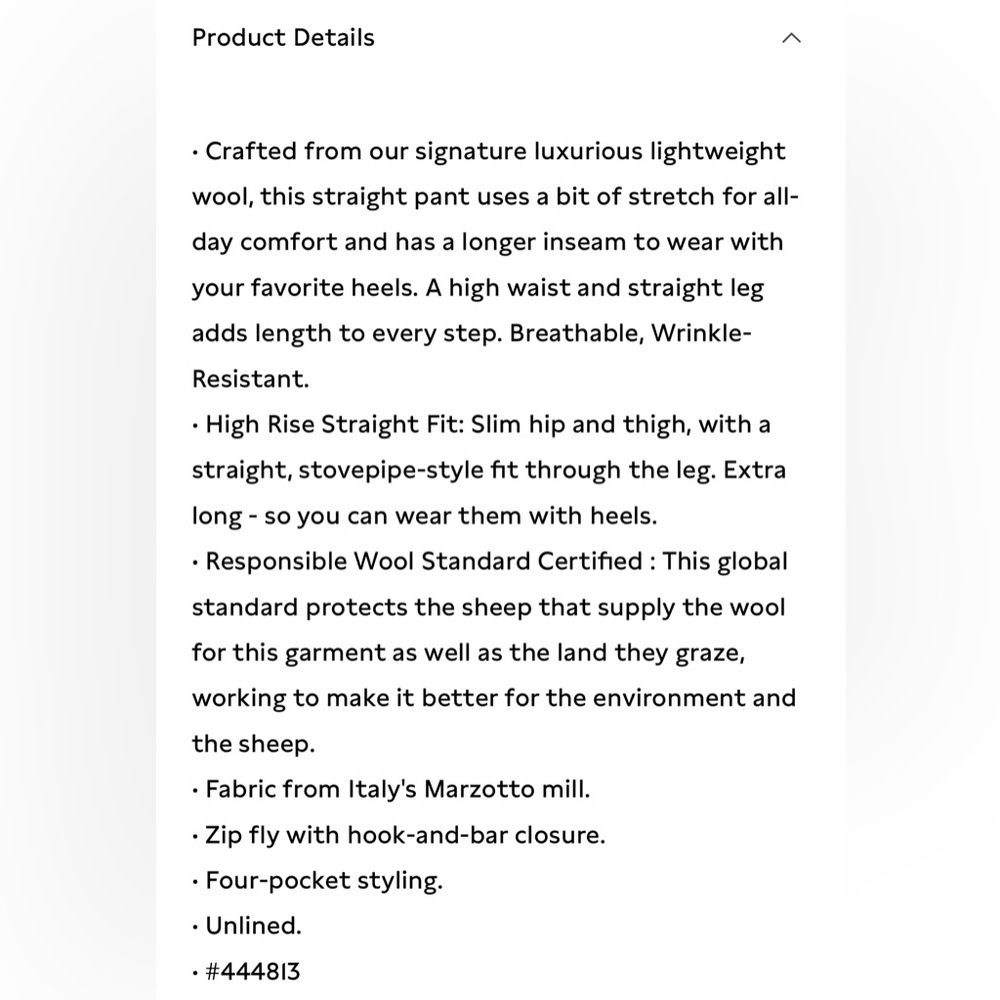The height and width of the screenshot is (1000, 1000).
Task: Click the Zip fly with hook-and-bar closure line
Action: [x=405, y=835]
